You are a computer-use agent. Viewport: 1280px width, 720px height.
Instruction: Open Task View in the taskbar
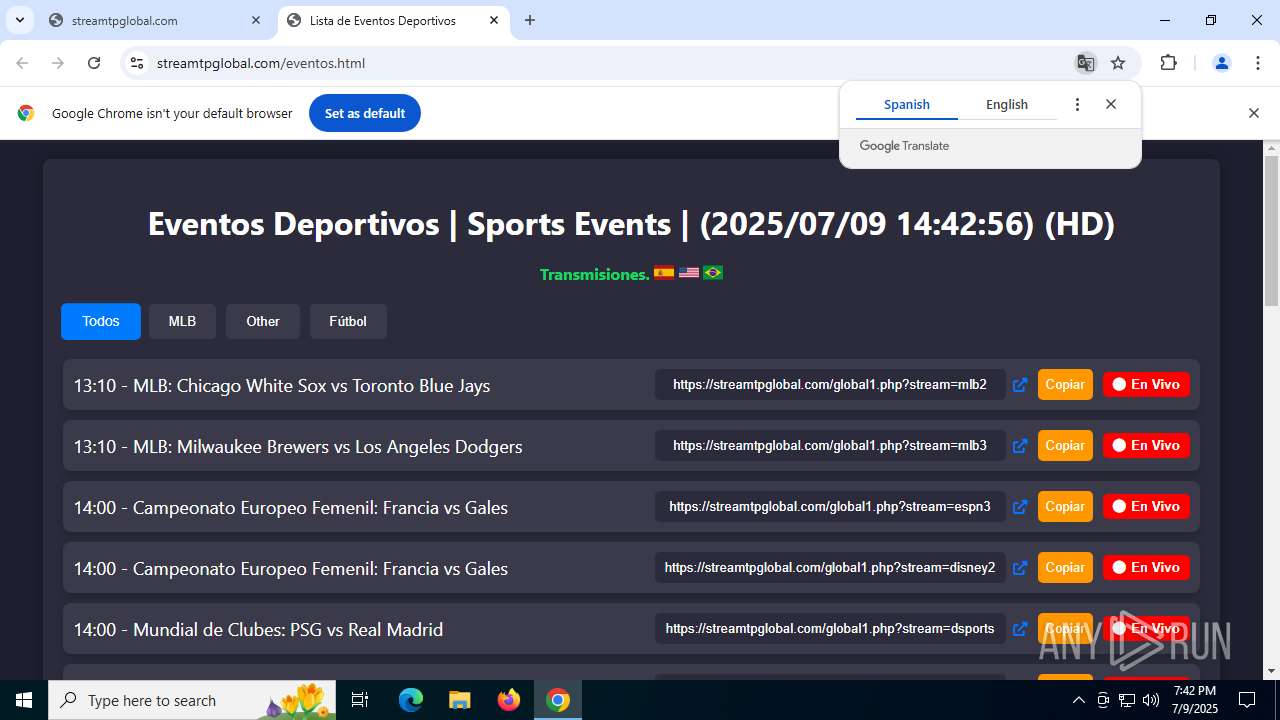[x=361, y=700]
